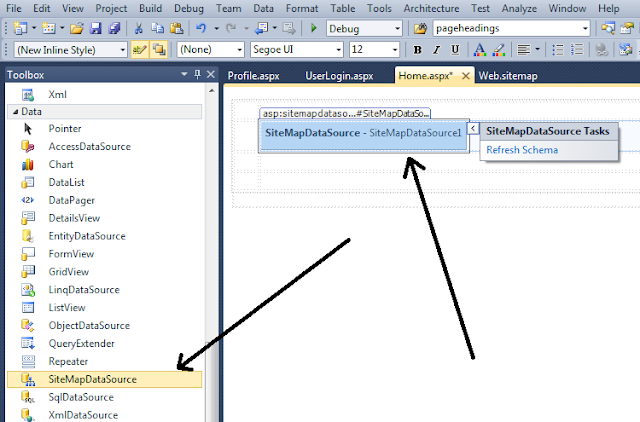Click the numbered list icon

[577, 50]
